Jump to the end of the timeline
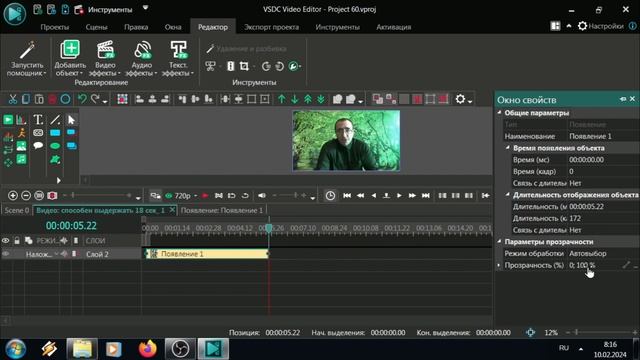The image size is (640, 360). click(426, 196)
